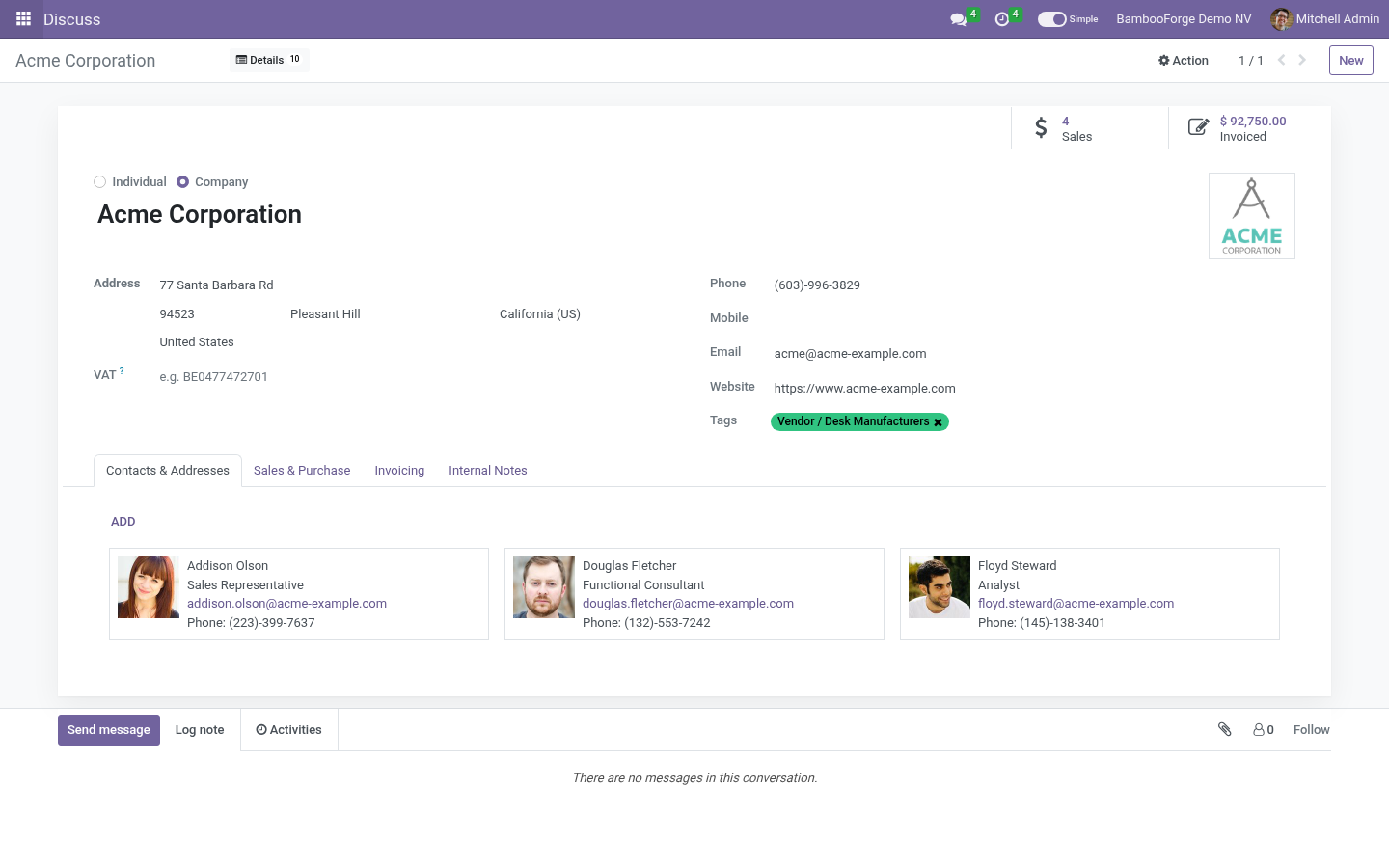Click the Phone number field
The height and width of the screenshot is (868, 1389).
(1033, 285)
